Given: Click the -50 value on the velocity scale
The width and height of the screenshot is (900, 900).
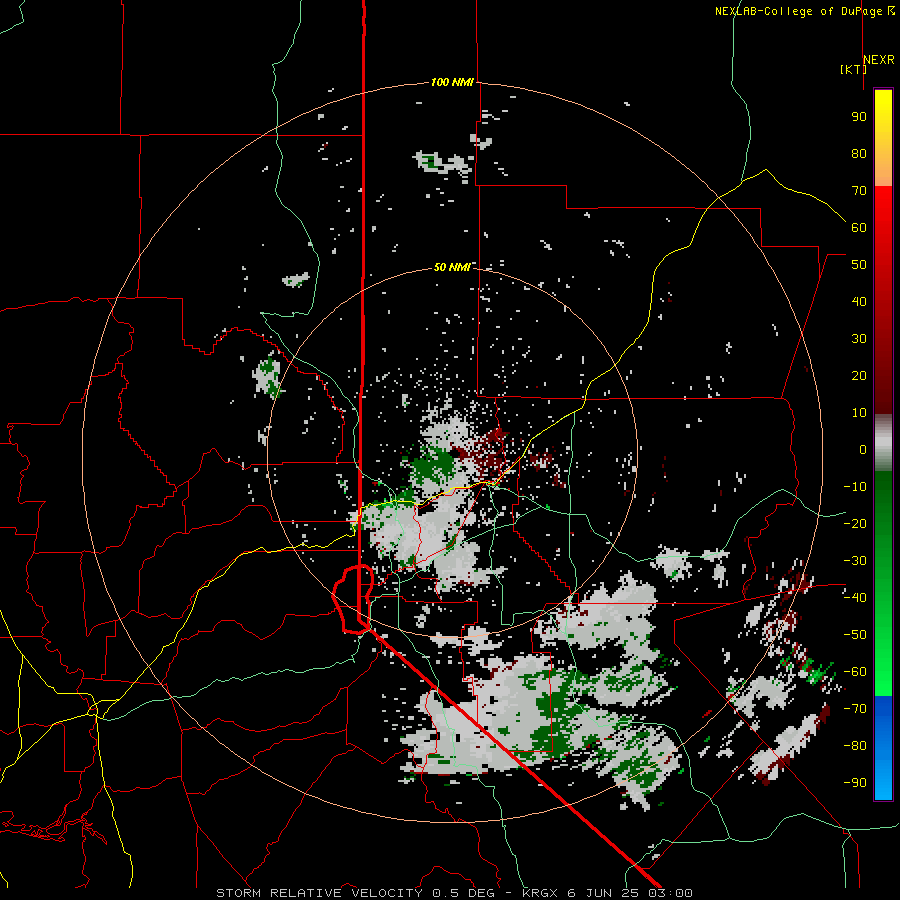Looking at the screenshot, I should 855,635.
